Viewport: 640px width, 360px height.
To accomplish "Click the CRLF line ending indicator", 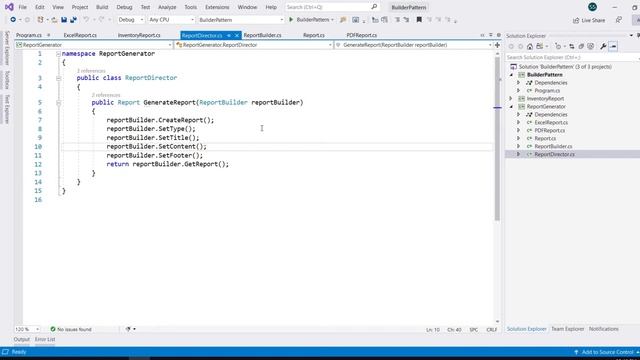I will point(491,329).
